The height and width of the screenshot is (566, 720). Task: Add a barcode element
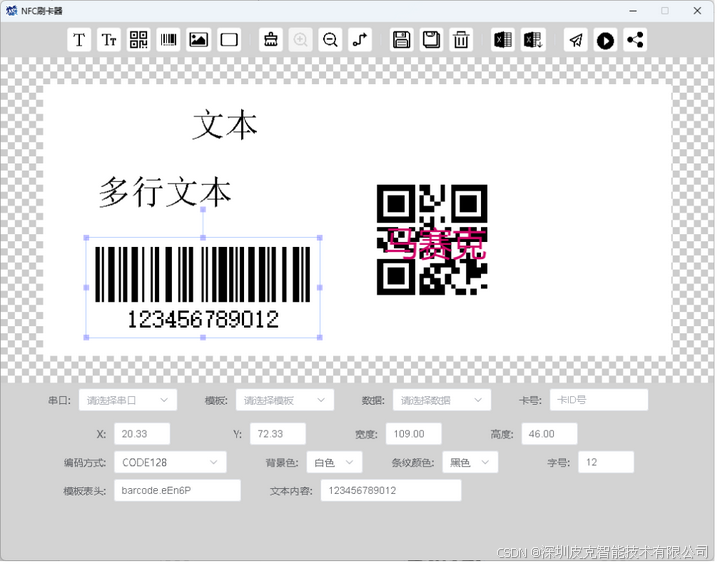tap(169, 40)
